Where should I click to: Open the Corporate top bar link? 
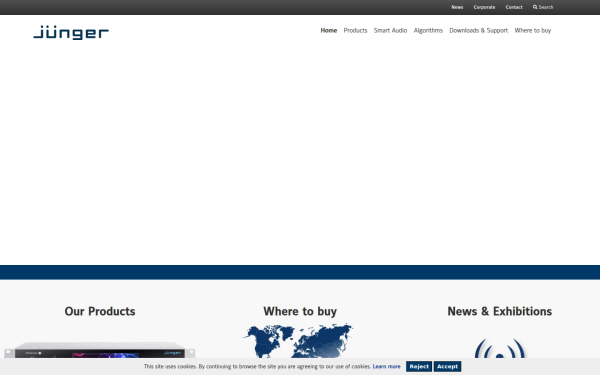484,7
